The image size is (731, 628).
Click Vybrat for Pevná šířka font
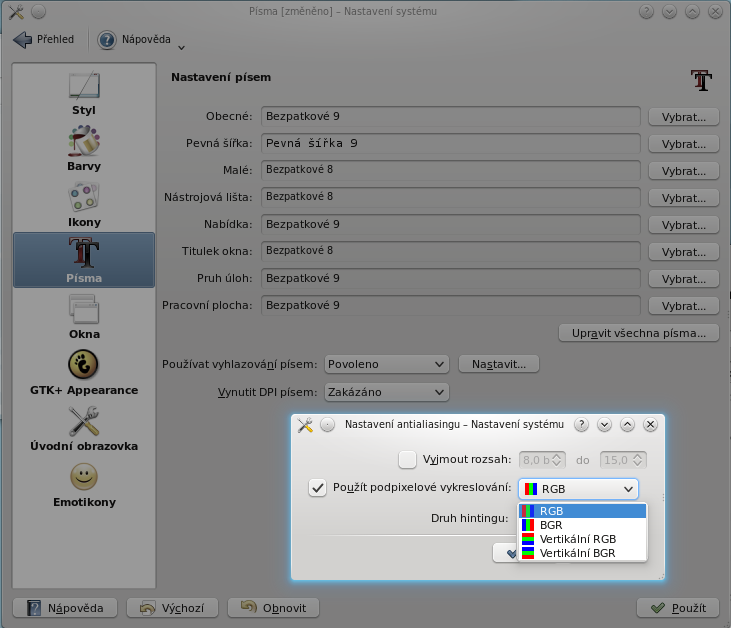(x=683, y=144)
